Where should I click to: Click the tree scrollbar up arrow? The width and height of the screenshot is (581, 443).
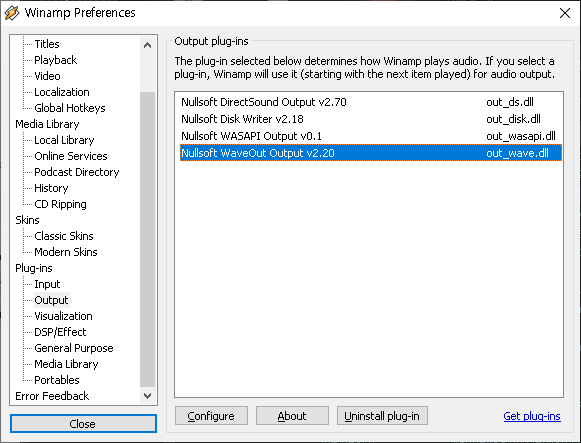point(147,45)
